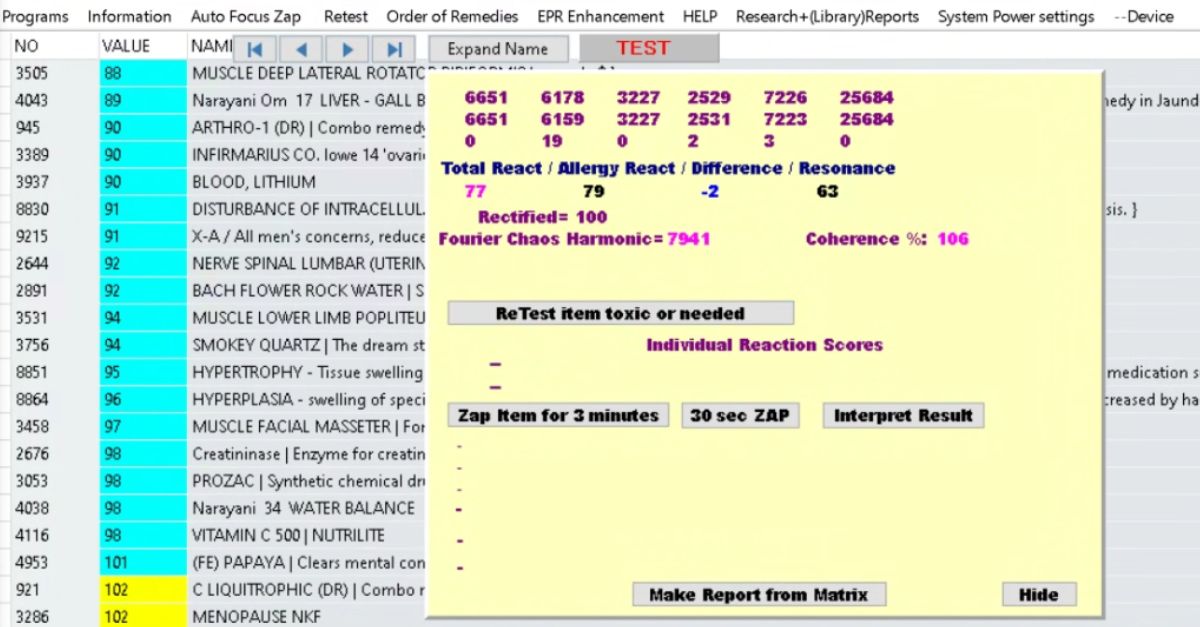Image resolution: width=1200 pixels, height=627 pixels.
Task: Open the Programs menu
Action: coord(36,17)
